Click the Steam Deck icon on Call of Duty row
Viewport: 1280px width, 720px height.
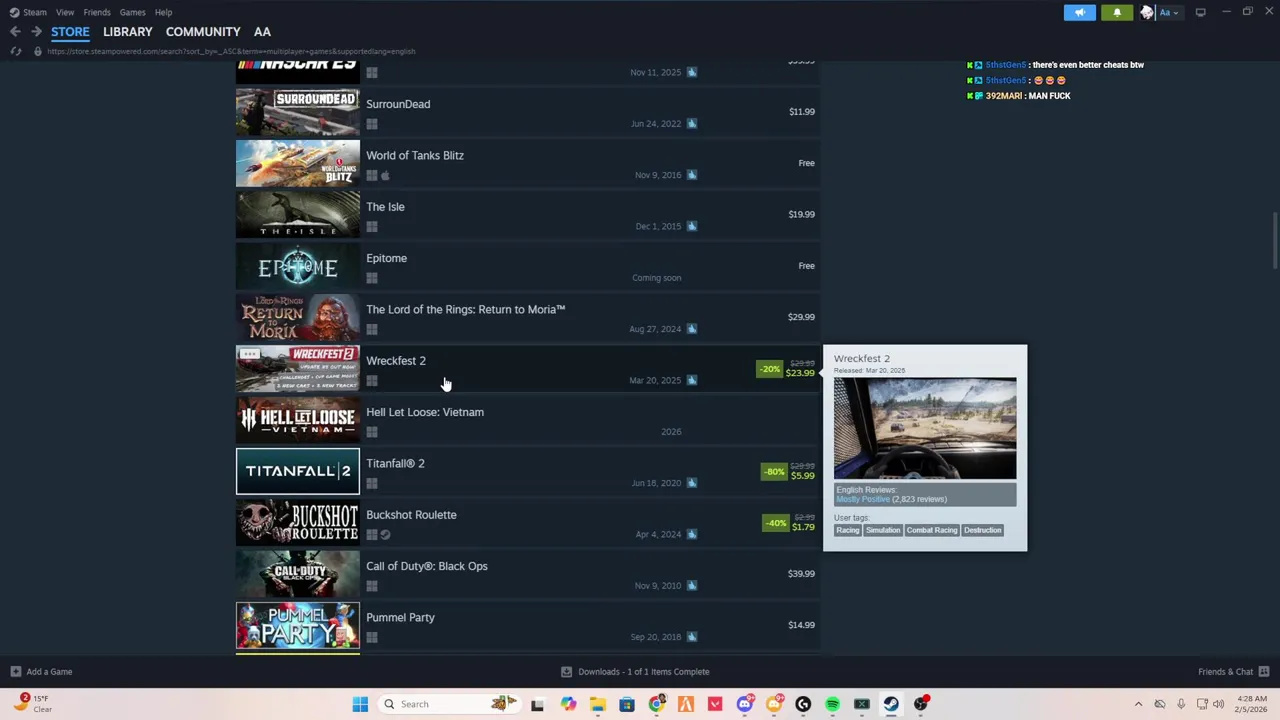tap(691, 585)
